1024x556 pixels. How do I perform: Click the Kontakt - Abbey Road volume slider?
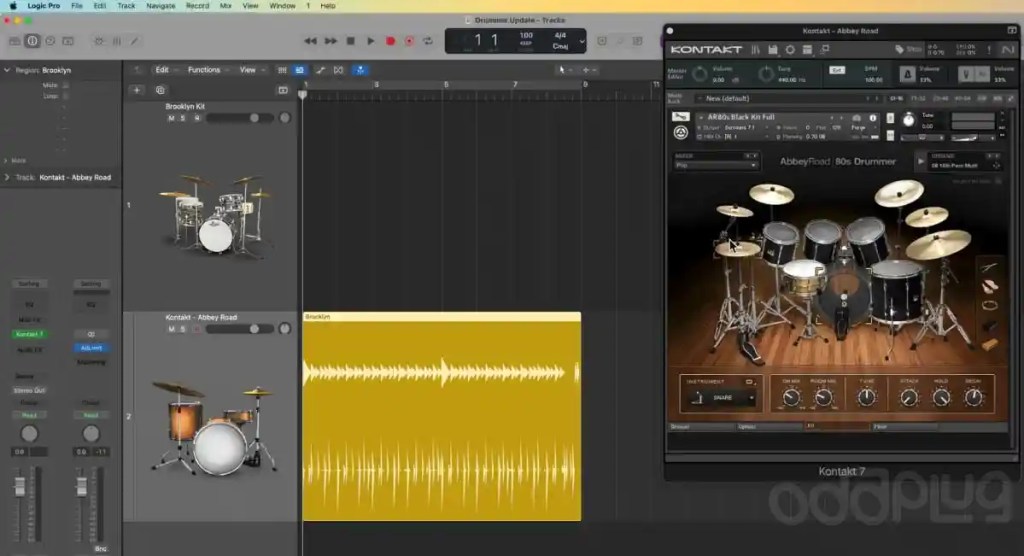point(240,329)
